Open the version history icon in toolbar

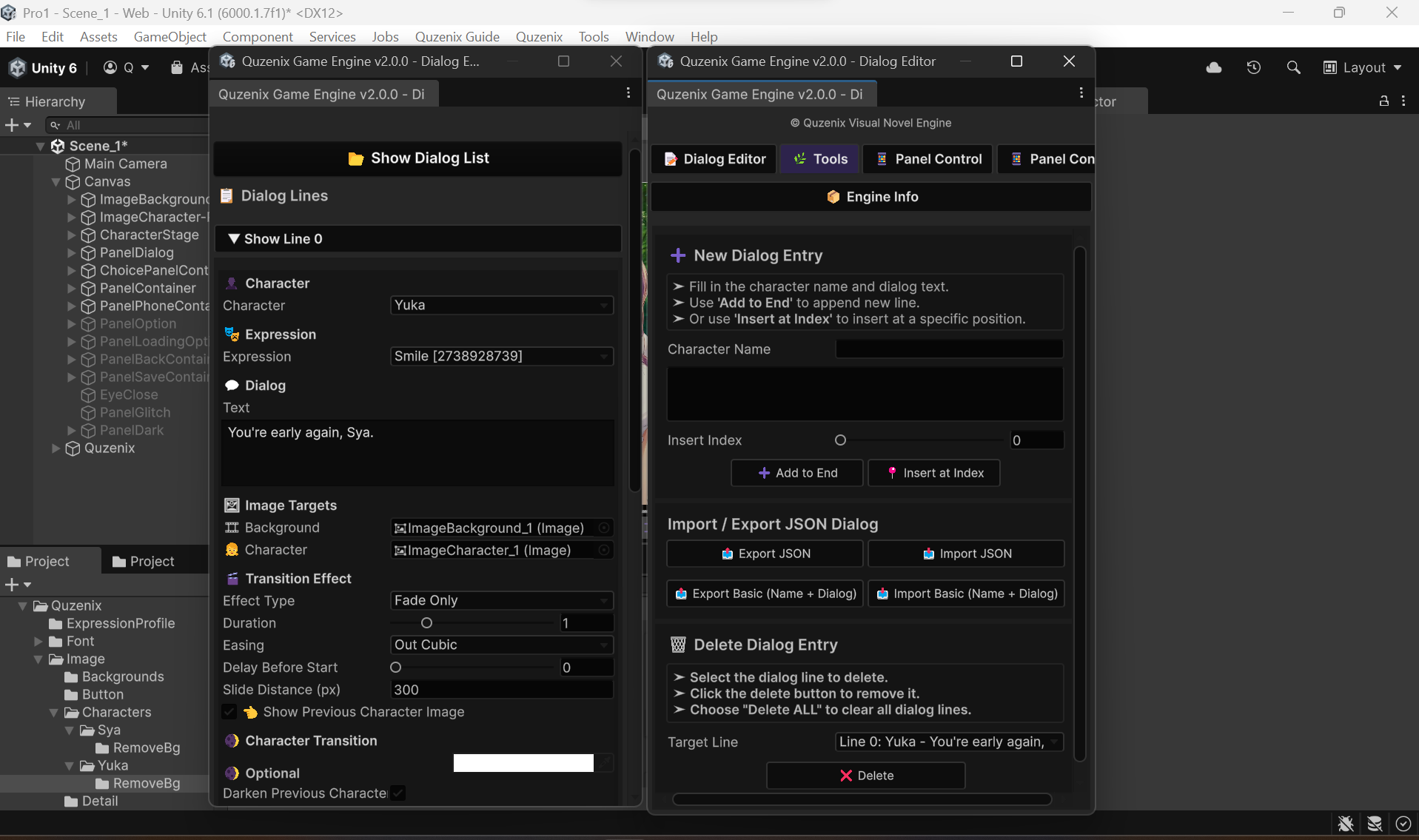[1253, 67]
